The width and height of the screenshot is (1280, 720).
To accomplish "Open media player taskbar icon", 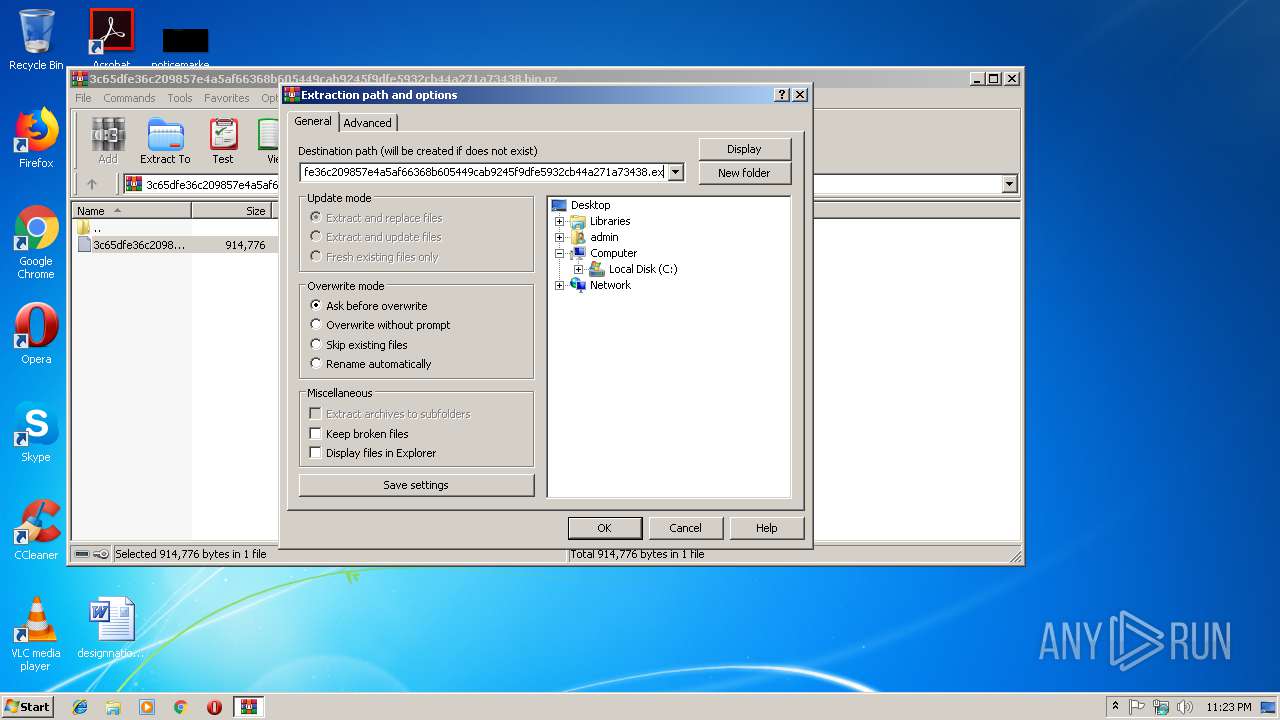I will [x=147, y=707].
